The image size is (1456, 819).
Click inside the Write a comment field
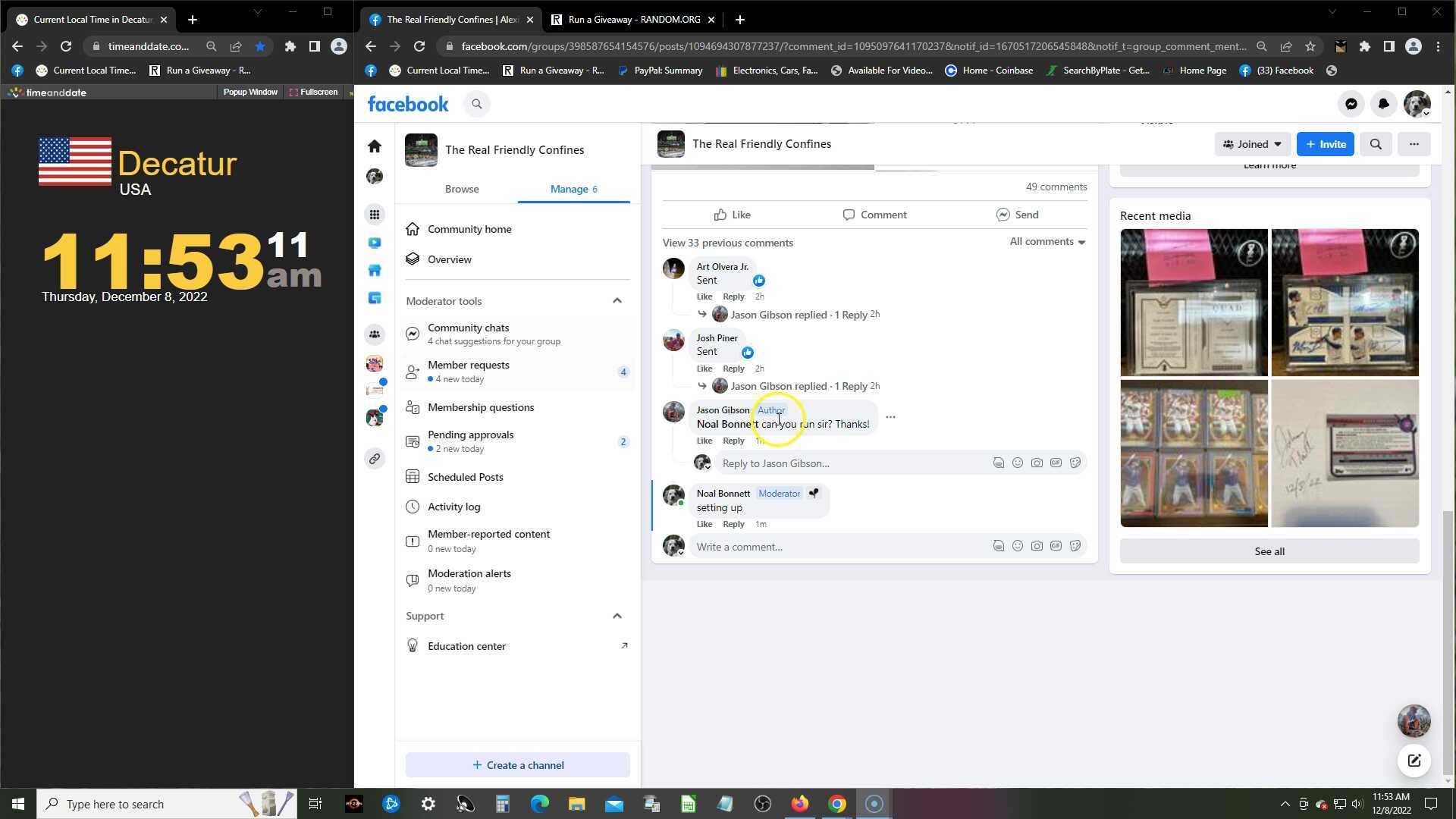tap(834, 547)
